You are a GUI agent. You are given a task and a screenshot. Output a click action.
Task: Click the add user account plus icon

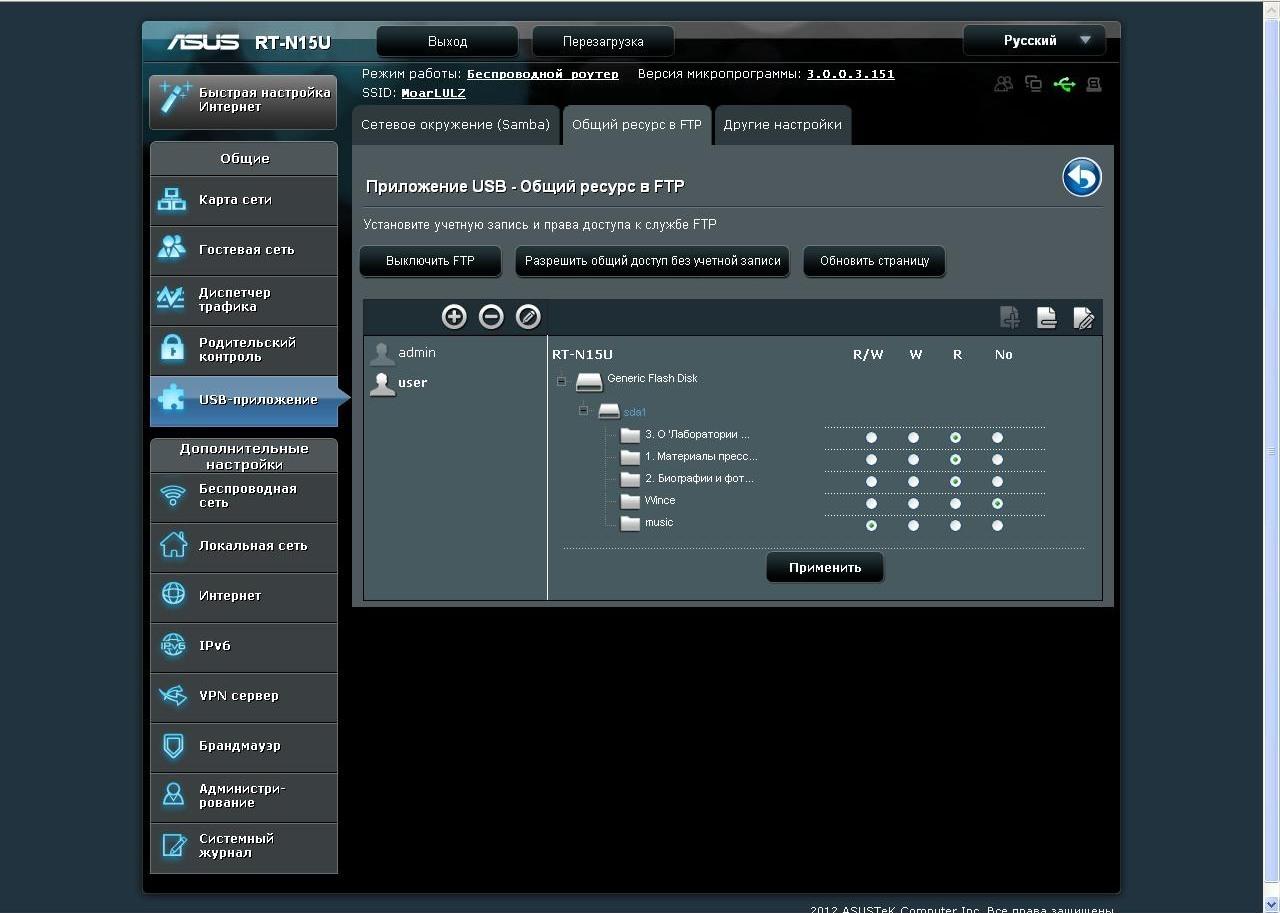tap(454, 317)
